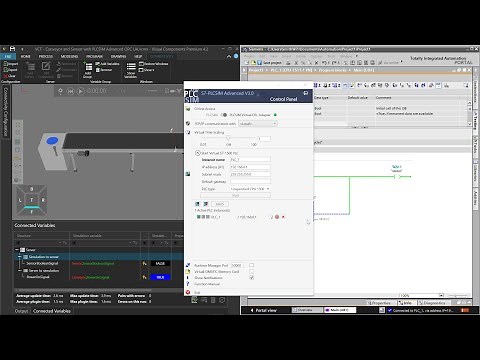Reset the simulation to the start
This screenshot has width=480, height=360.
(70, 91)
